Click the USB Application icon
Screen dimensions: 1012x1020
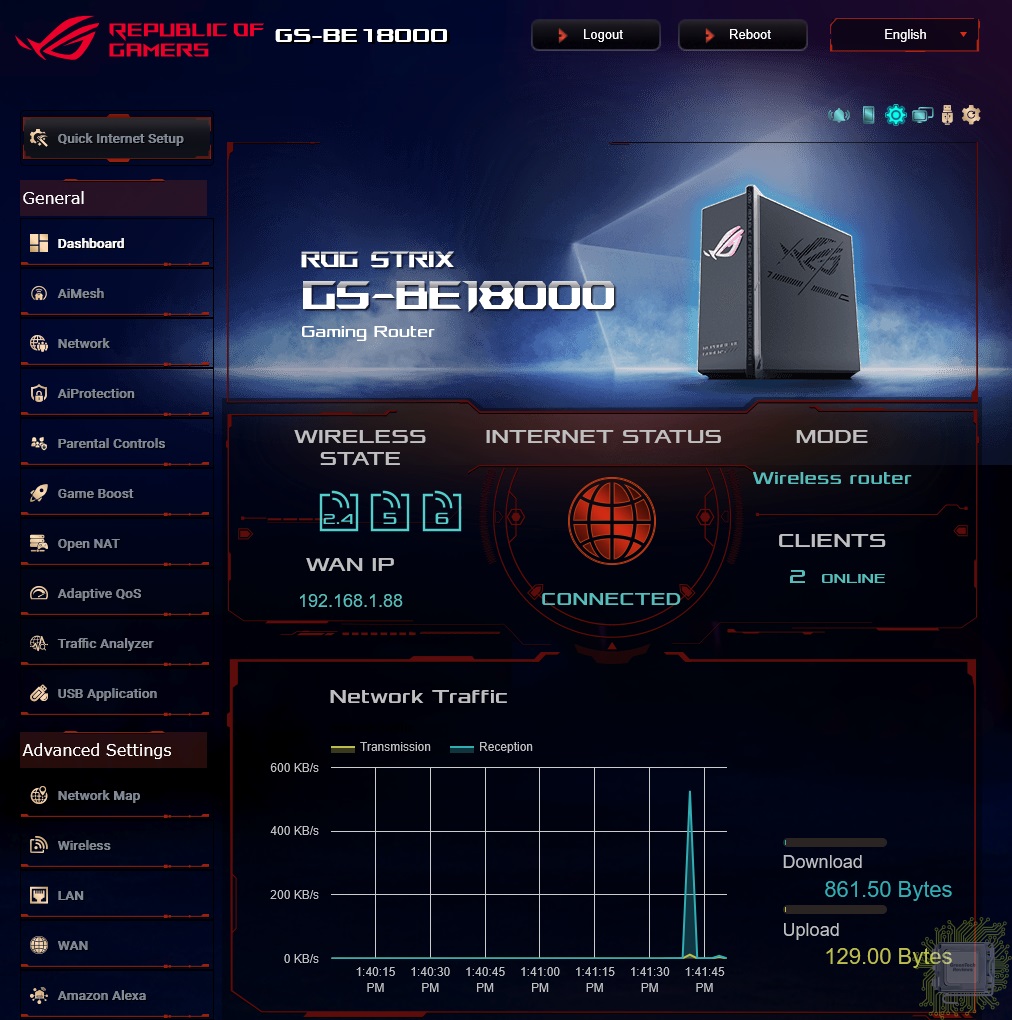click(39, 693)
